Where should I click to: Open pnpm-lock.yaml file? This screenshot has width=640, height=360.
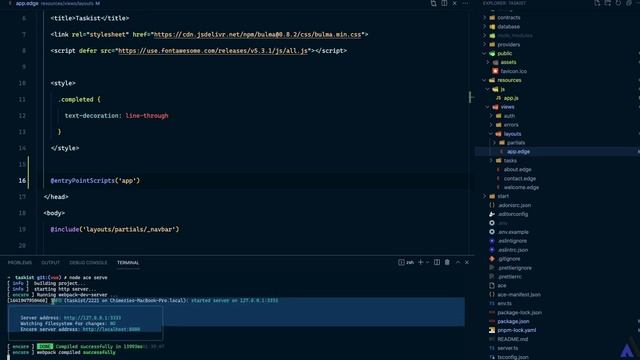point(516,330)
